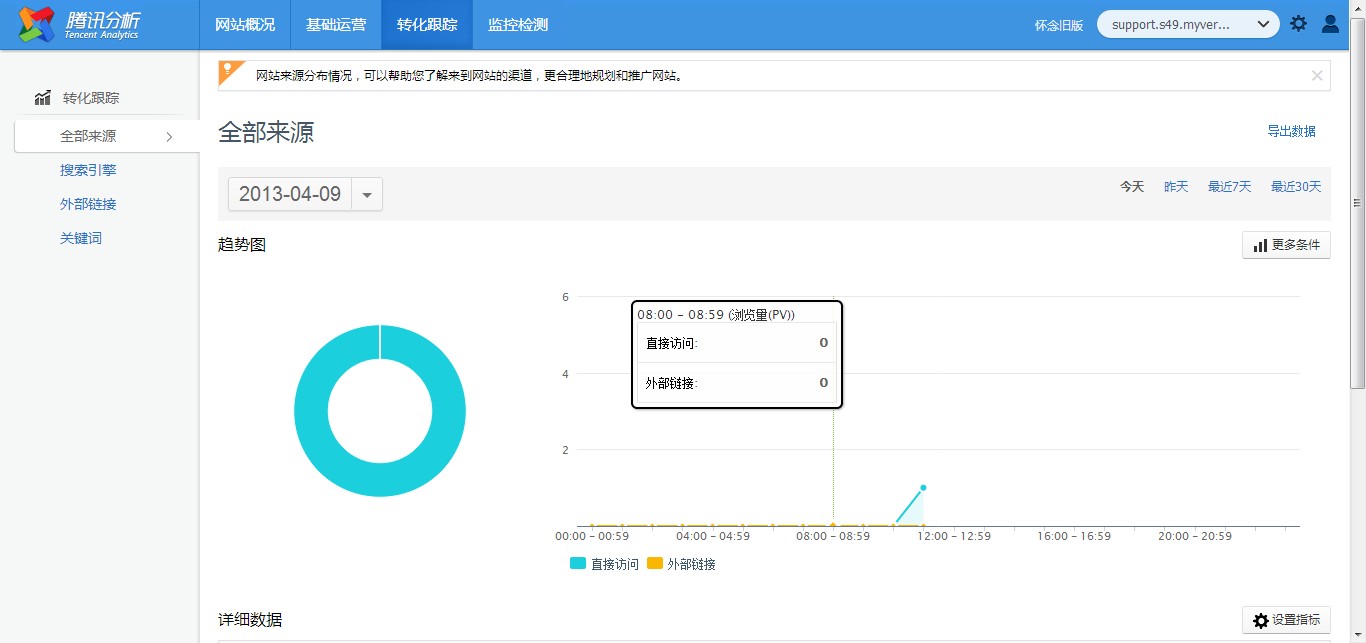This screenshot has width=1366, height=643.
Task: Close the orange tip notification banner
Action: pos(1317,75)
